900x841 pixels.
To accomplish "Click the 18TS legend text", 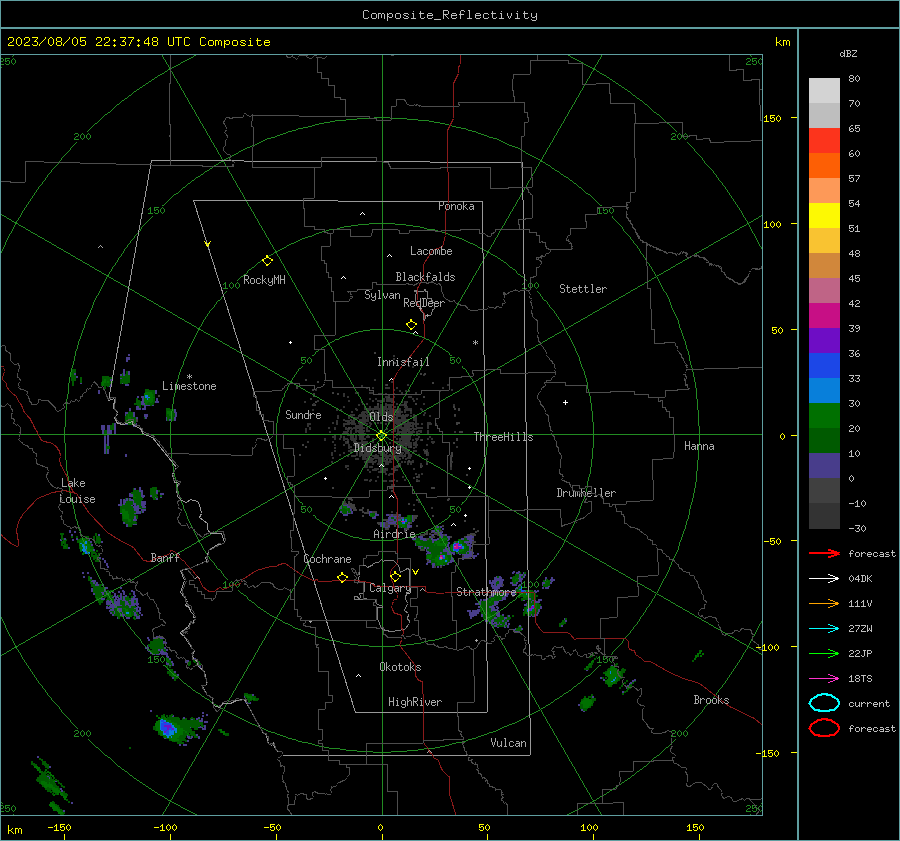I will [x=860, y=679].
